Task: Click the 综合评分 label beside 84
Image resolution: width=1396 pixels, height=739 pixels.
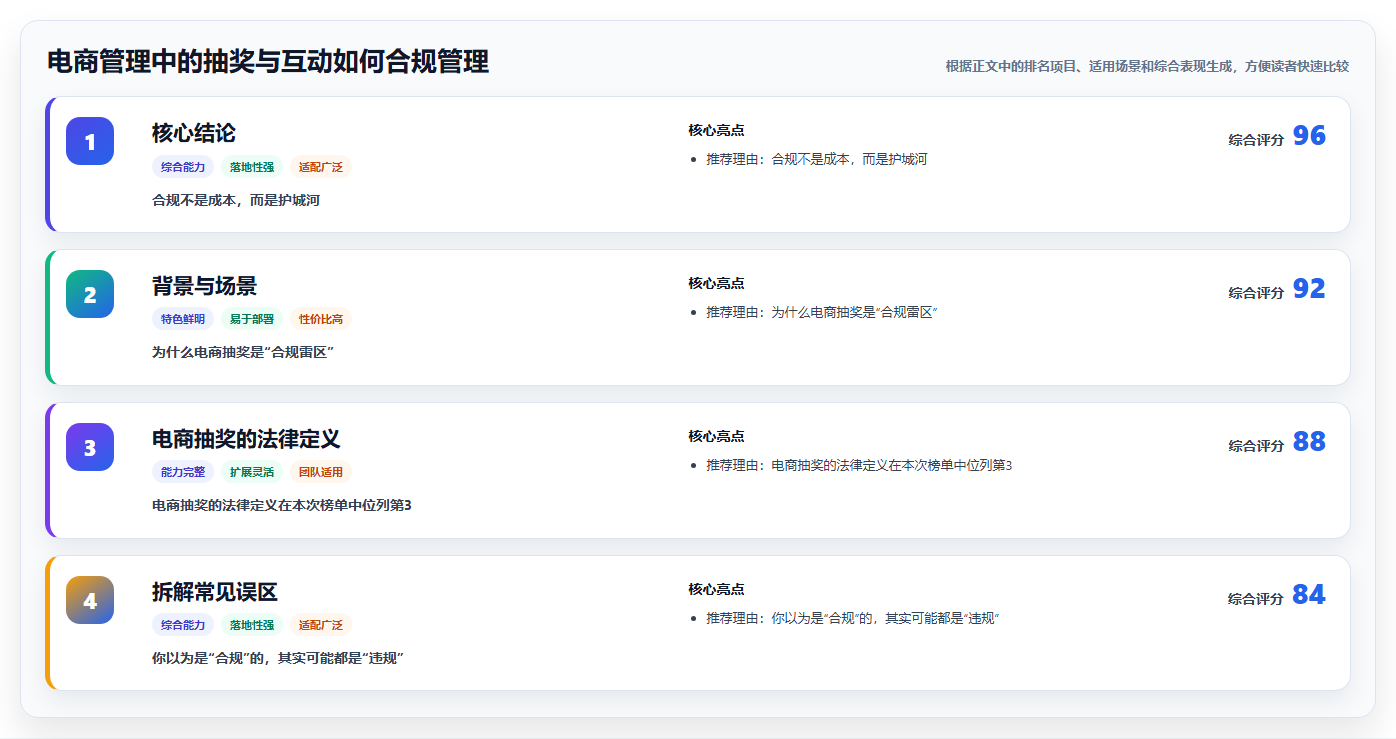Action: coord(1256,599)
